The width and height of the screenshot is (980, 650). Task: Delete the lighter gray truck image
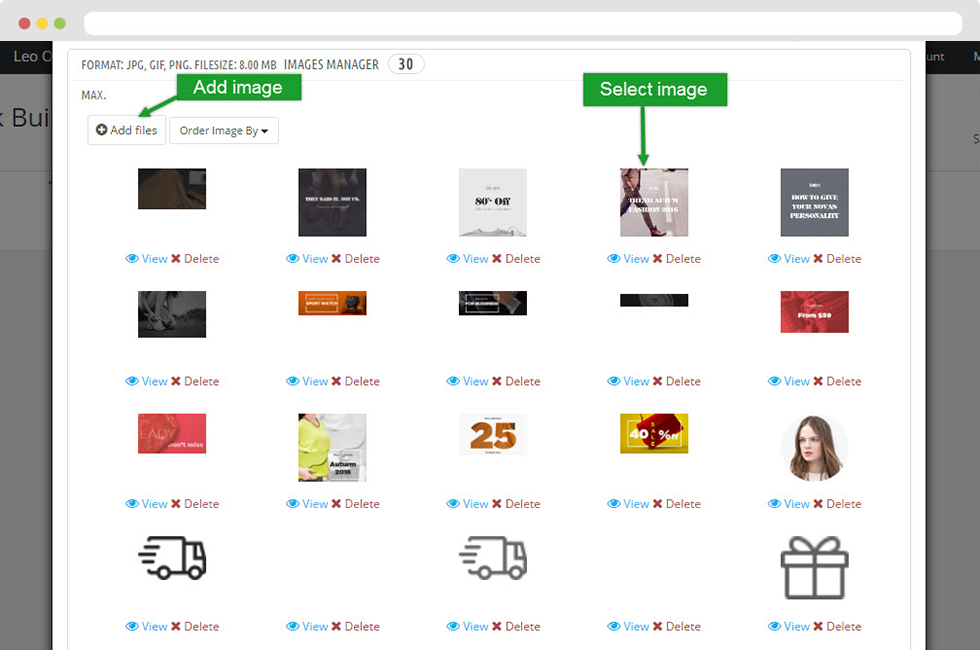[516, 626]
